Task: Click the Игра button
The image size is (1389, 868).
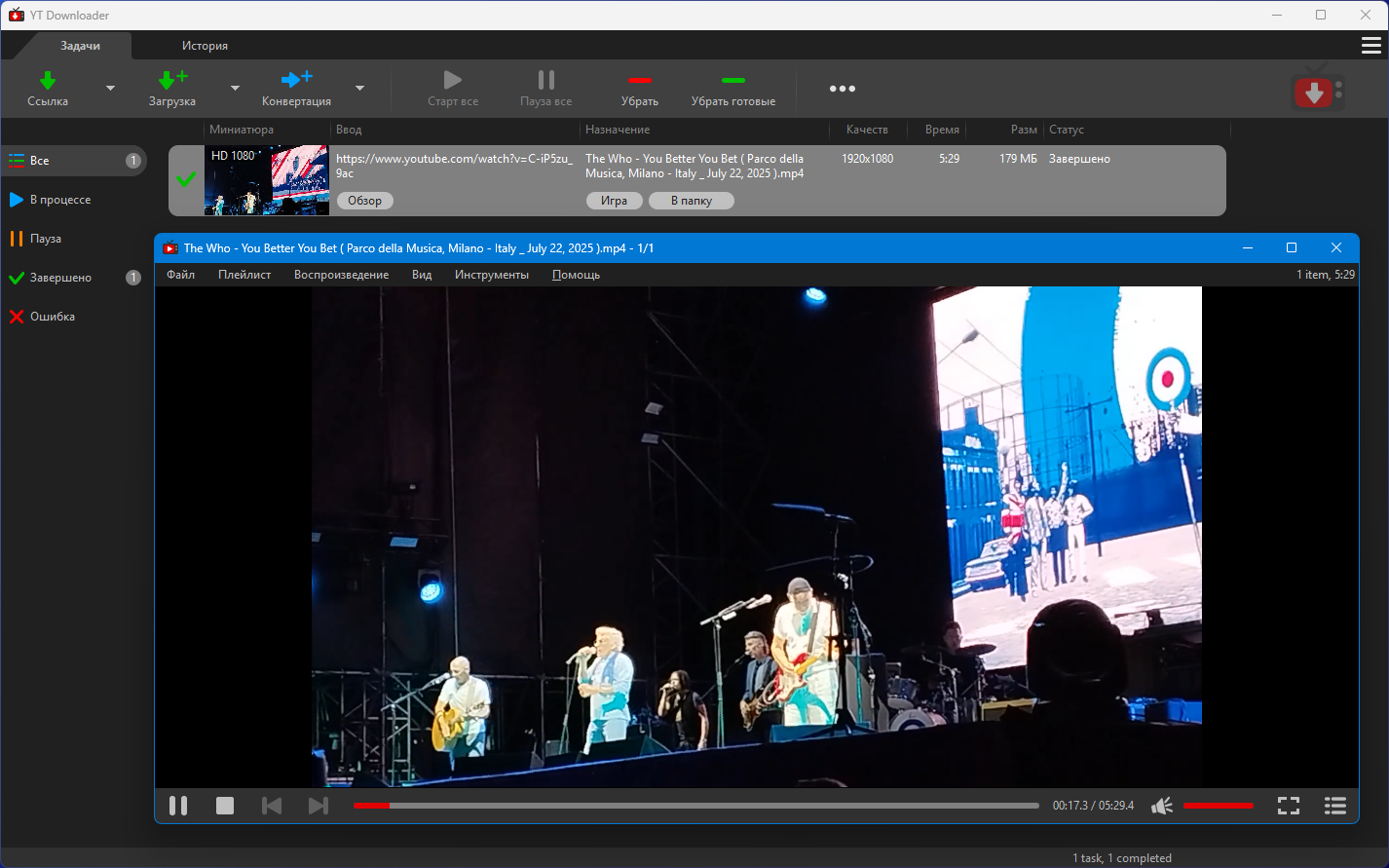Action: pos(615,201)
